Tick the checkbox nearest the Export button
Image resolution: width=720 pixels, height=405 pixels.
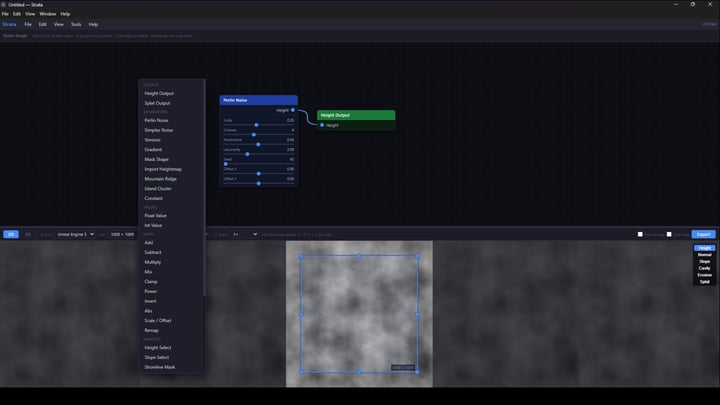point(669,234)
